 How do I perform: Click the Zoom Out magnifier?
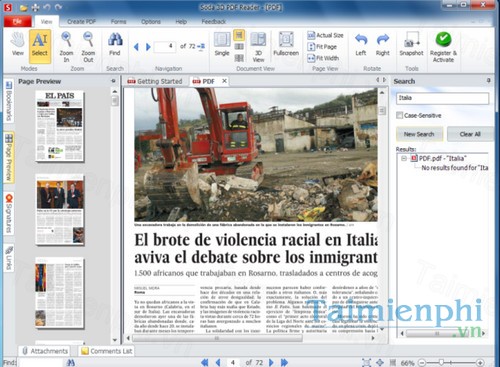click(x=88, y=47)
